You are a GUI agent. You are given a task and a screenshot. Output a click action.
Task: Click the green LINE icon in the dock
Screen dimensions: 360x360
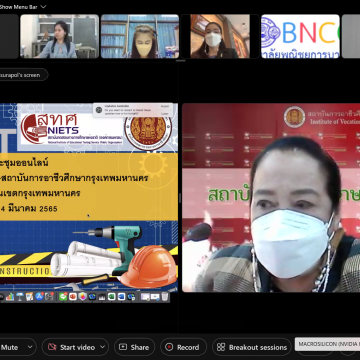[x=63, y=297]
